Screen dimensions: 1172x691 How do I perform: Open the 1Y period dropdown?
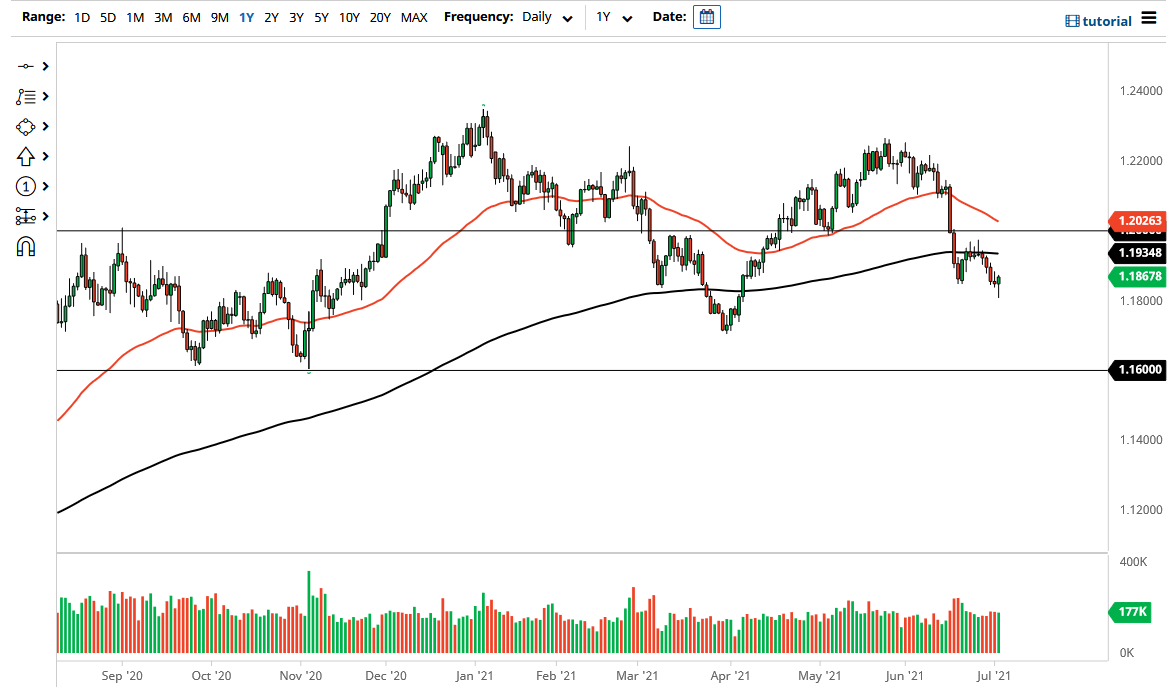pos(614,17)
